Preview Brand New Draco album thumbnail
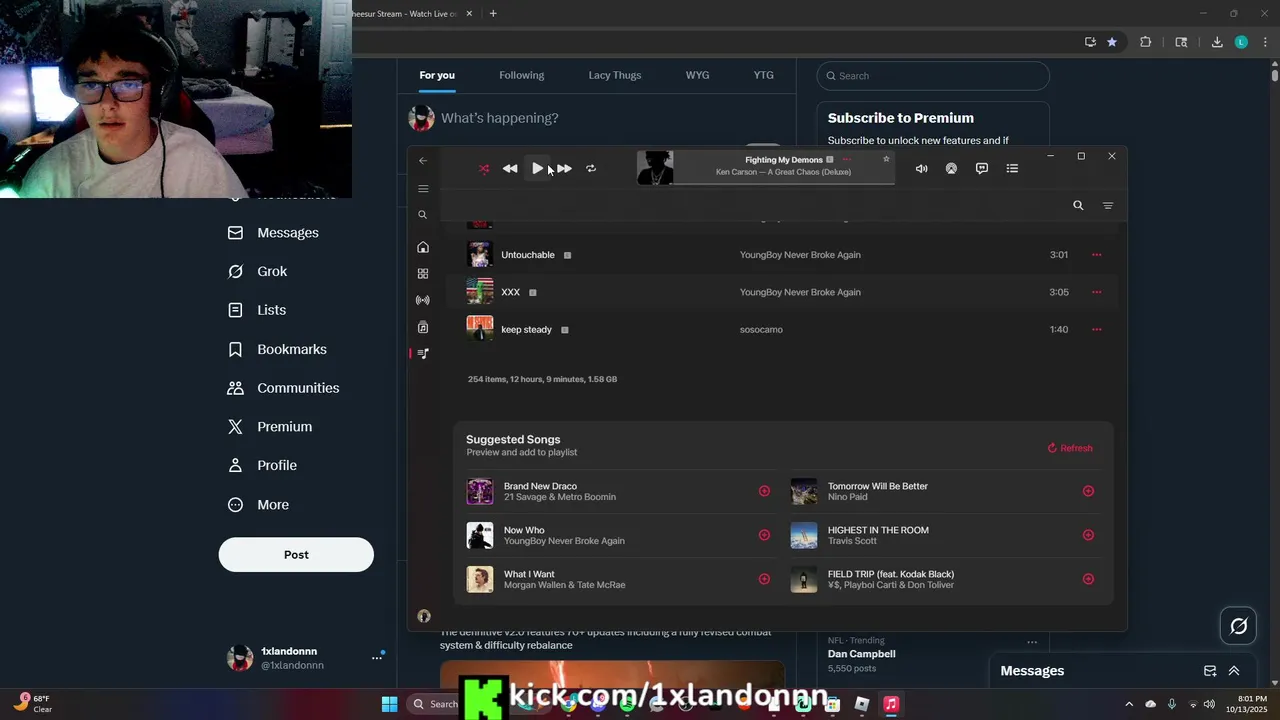 (480, 491)
